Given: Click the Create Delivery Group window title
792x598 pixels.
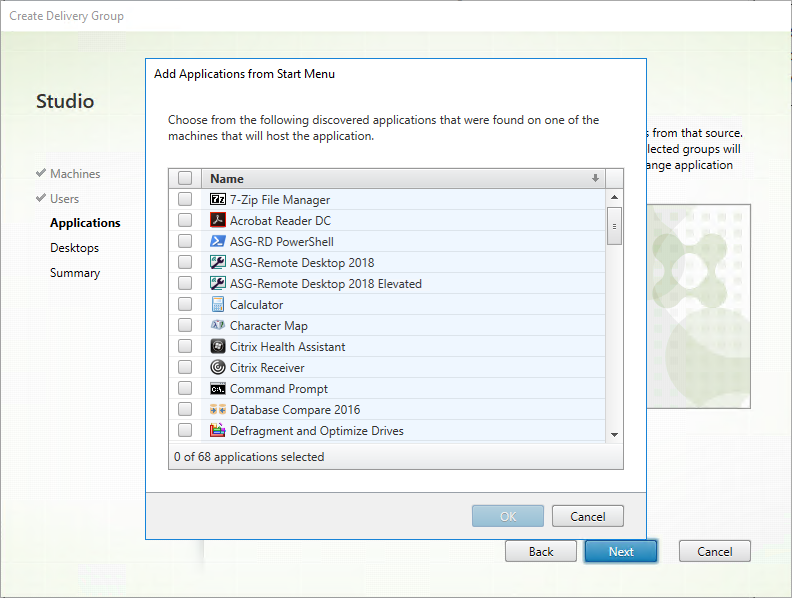Looking at the screenshot, I should point(66,16).
